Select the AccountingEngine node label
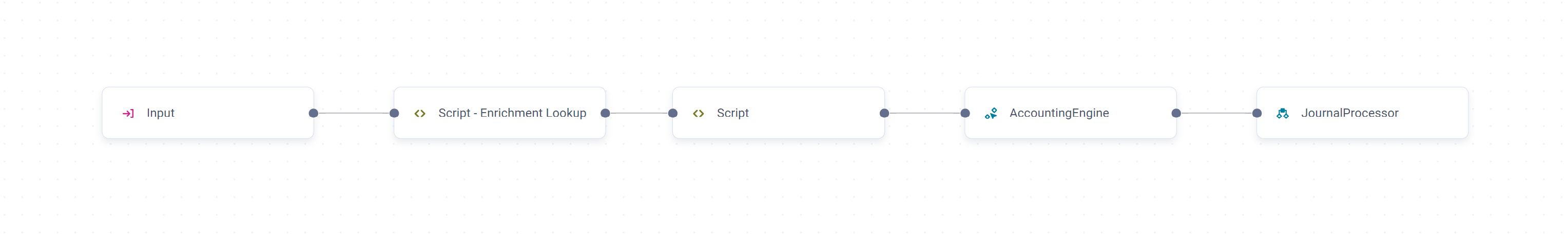1568x234 pixels. click(x=1058, y=113)
